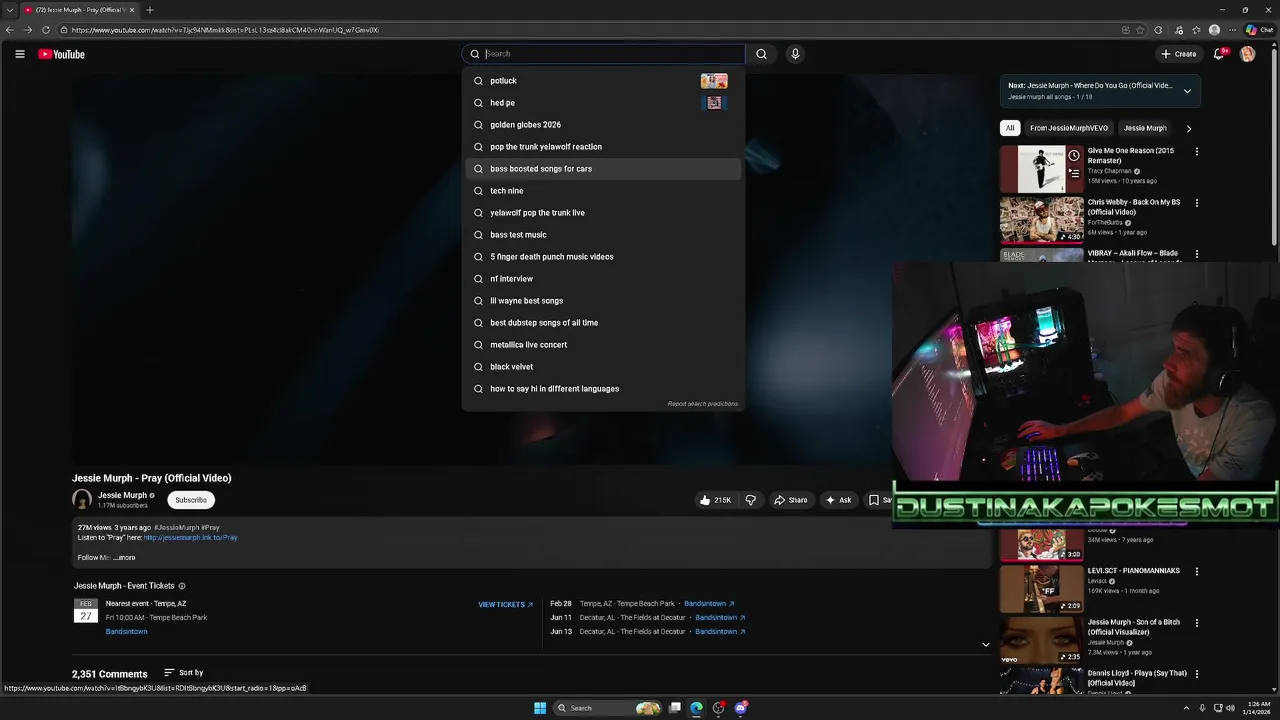This screenshot has width=1280, height=720.
Task: Click the Create button
Action: 1178,54
